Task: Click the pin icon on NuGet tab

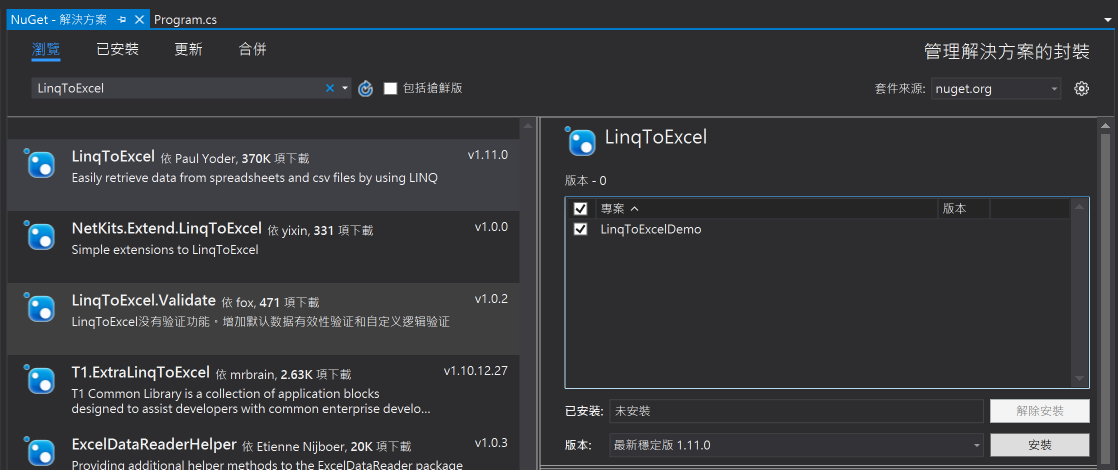Action: (122, 20)
